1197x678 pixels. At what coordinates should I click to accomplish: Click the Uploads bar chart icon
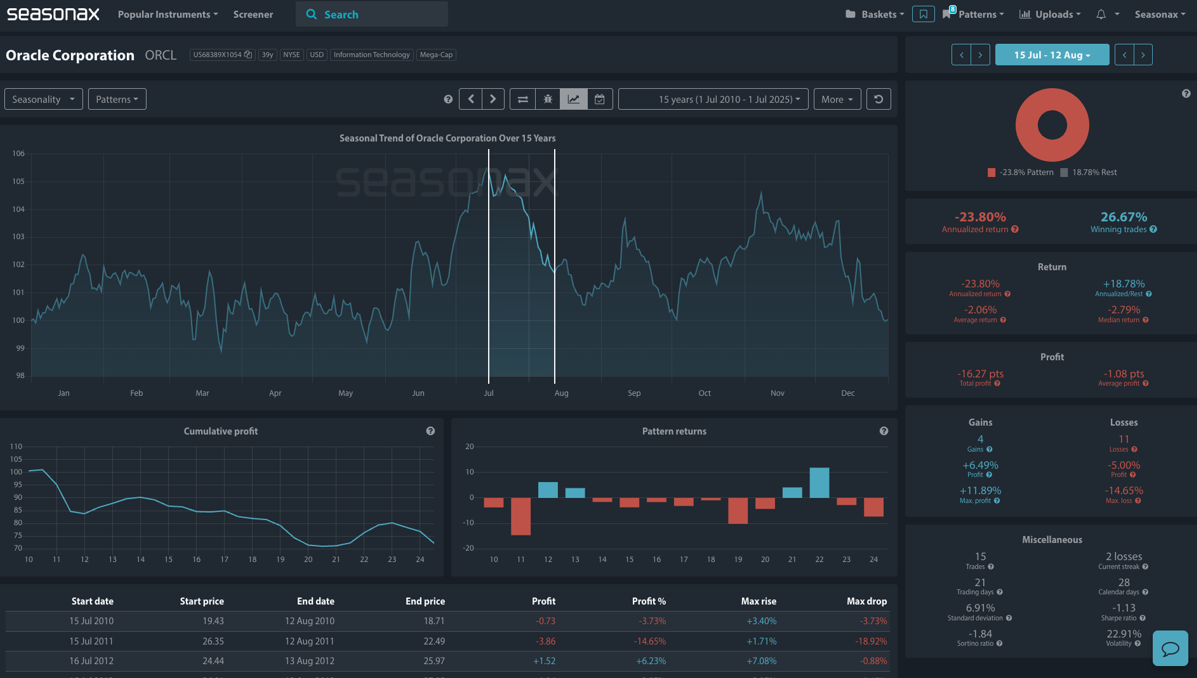click(1024, 15)
